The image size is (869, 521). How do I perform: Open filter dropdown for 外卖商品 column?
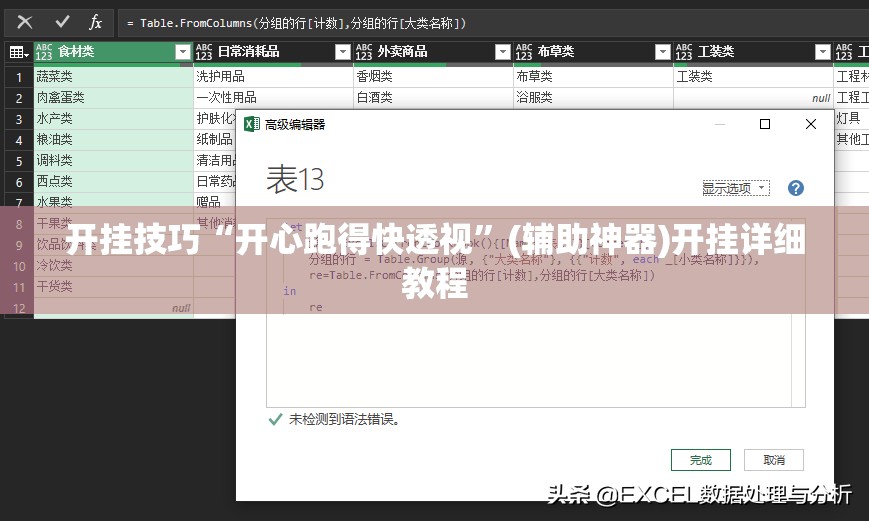[503, 52]
